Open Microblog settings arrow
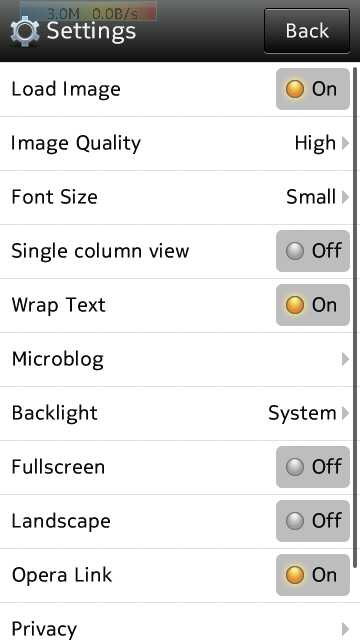 [x=345, y=359]
